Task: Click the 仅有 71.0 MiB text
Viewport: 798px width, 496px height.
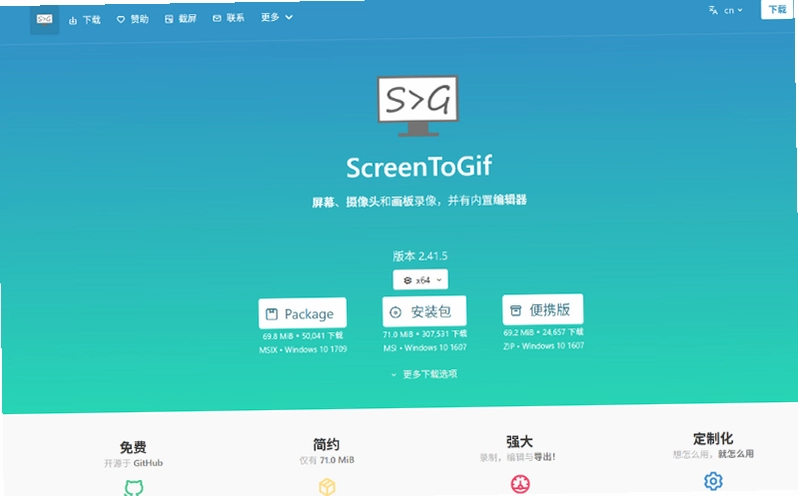Action: point(327,460)
